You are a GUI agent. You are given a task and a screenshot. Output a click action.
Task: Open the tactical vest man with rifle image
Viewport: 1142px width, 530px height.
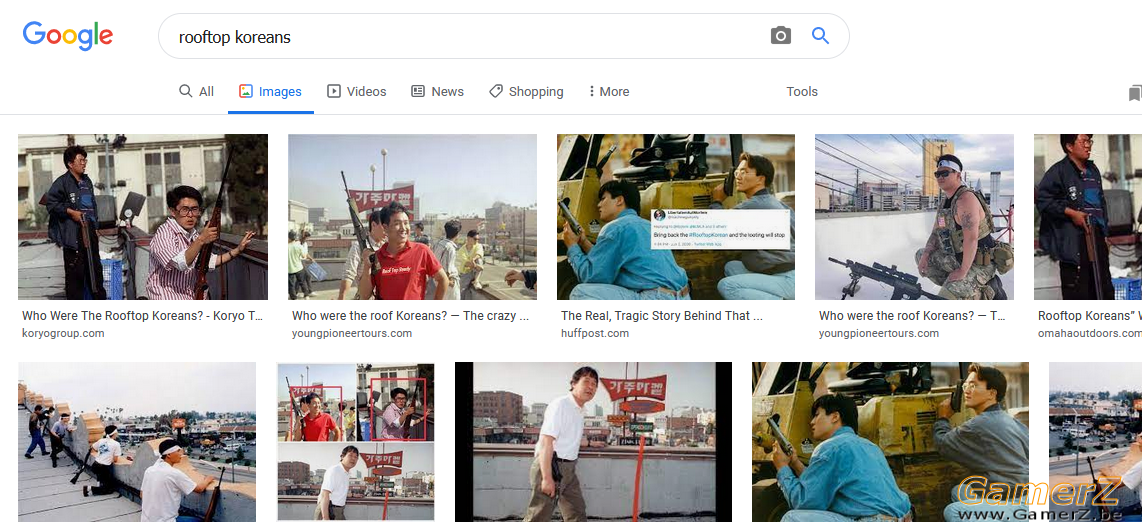coord(914,217)
